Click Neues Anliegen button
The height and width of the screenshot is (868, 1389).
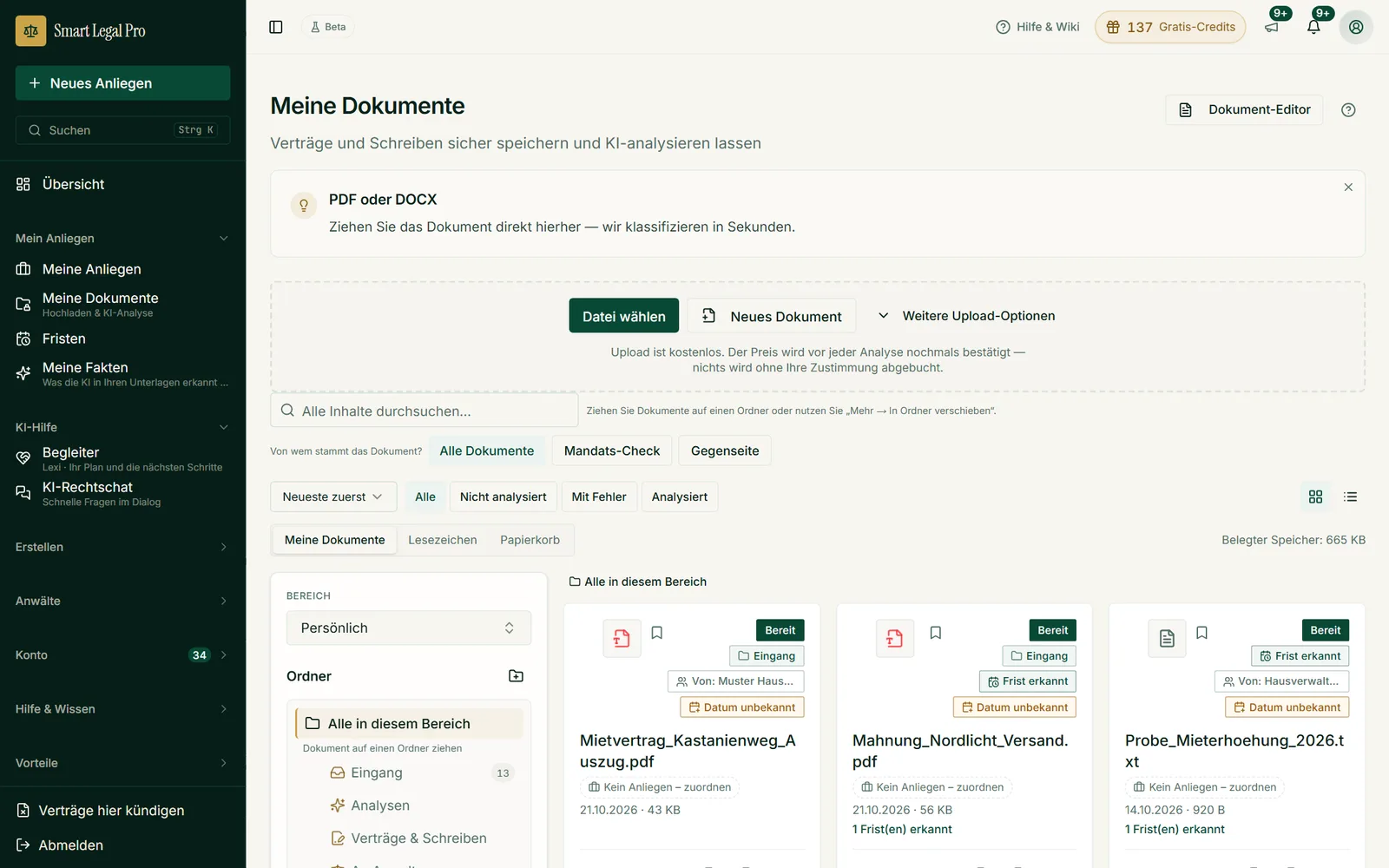pos(122,83)
